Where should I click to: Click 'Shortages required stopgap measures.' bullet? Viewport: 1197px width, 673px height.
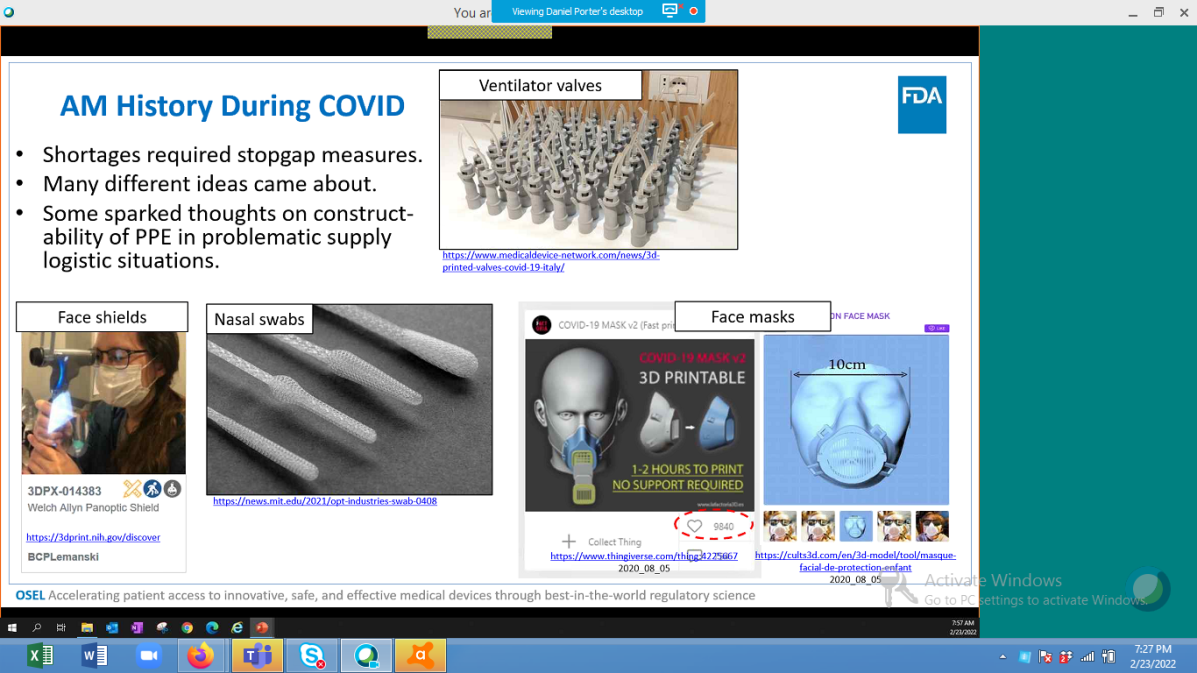point(232,155)
